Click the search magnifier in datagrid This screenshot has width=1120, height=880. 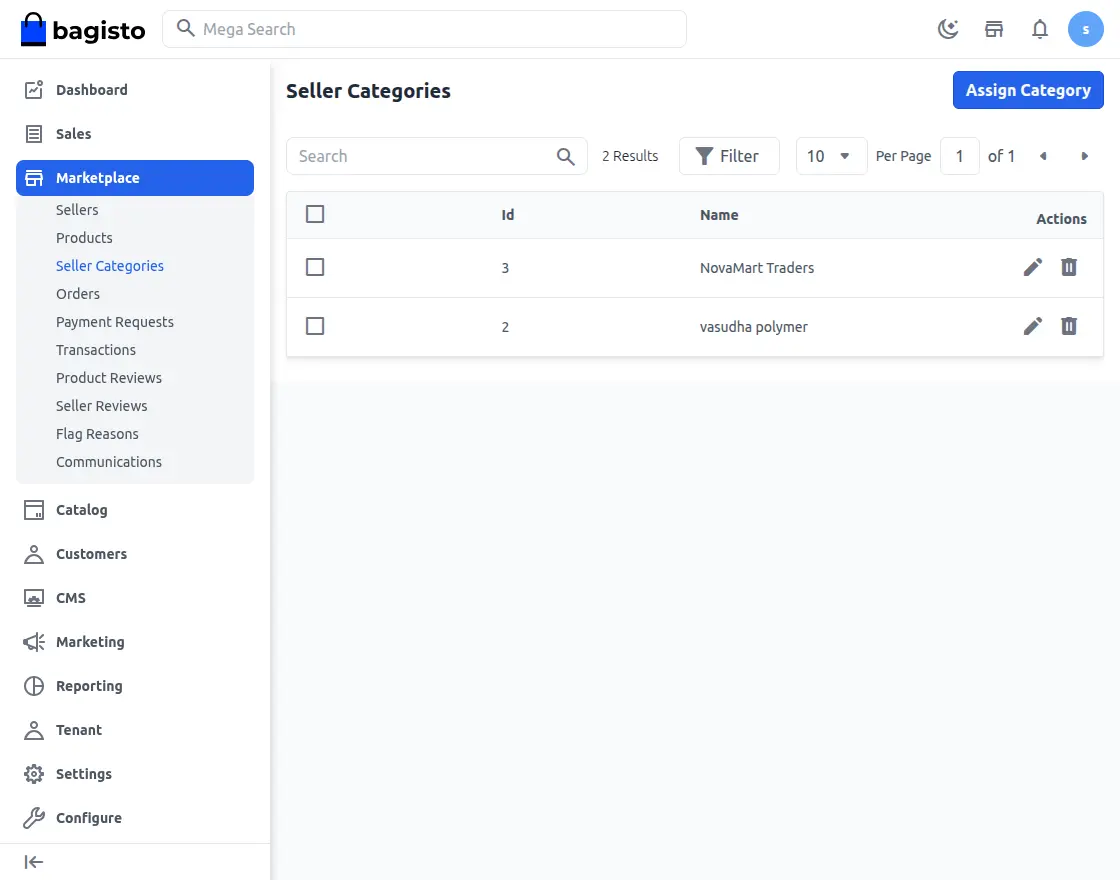click(566, 156)
